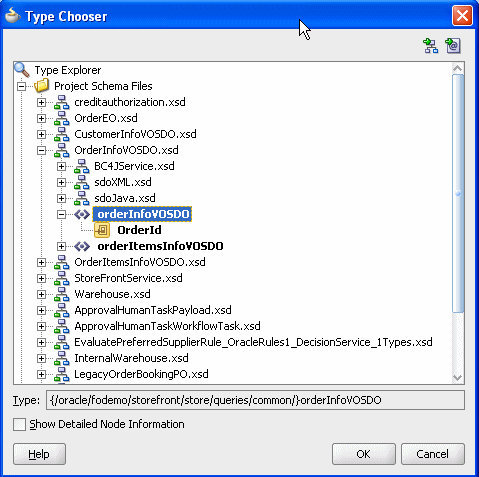Click the BC4JService.xsd schema icon
479x477 pixels.
[82, 166]
